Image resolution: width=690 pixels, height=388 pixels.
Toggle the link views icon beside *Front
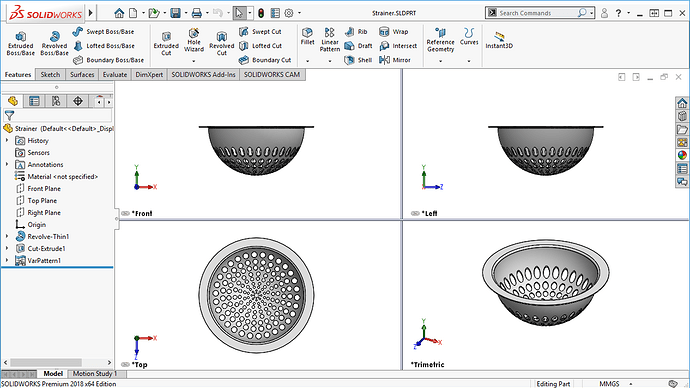[x=125, y=213]
